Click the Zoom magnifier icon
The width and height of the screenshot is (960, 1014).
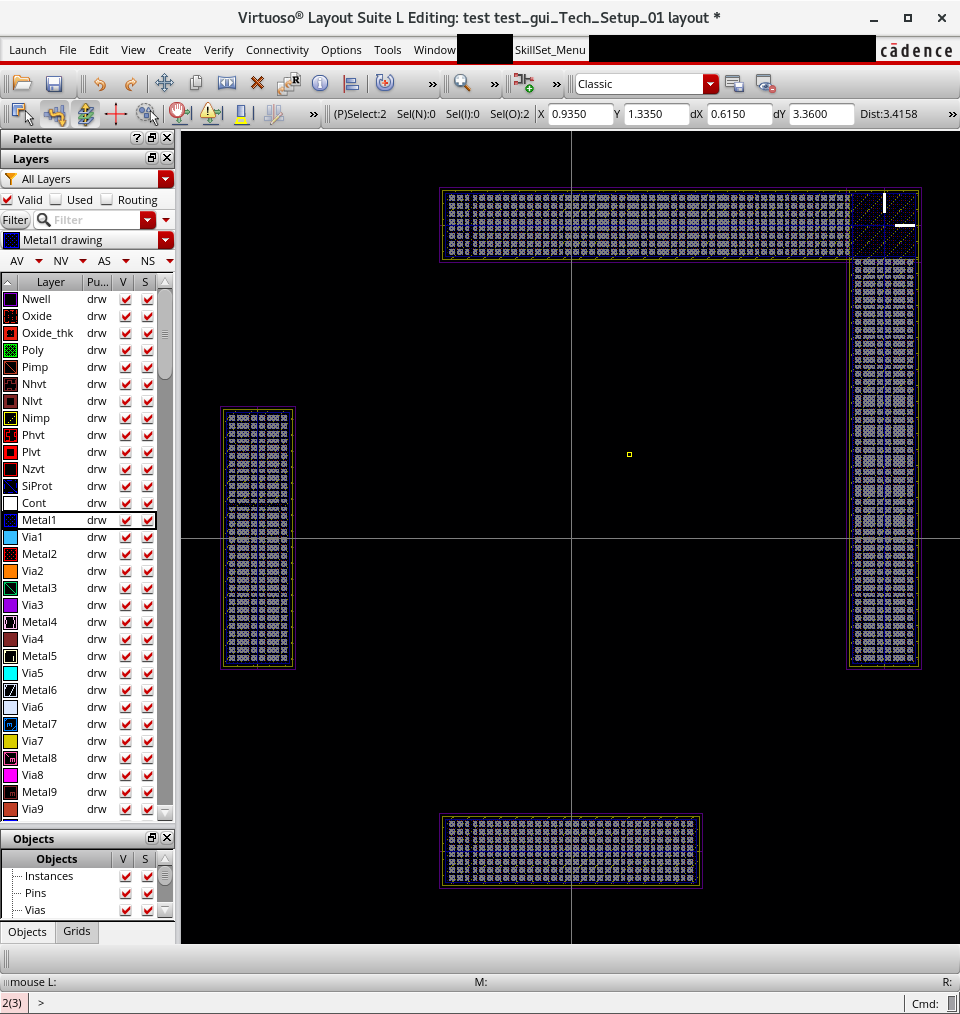point(462,84)
